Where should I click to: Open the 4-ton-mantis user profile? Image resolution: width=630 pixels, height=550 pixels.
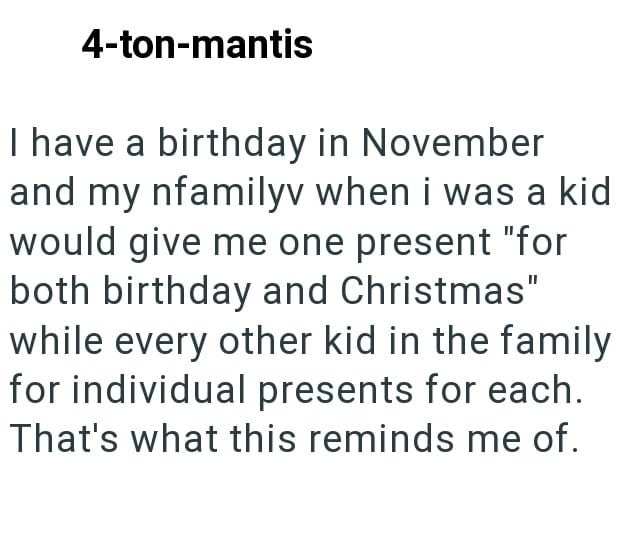pyautogui.click(x=197, y=45)
